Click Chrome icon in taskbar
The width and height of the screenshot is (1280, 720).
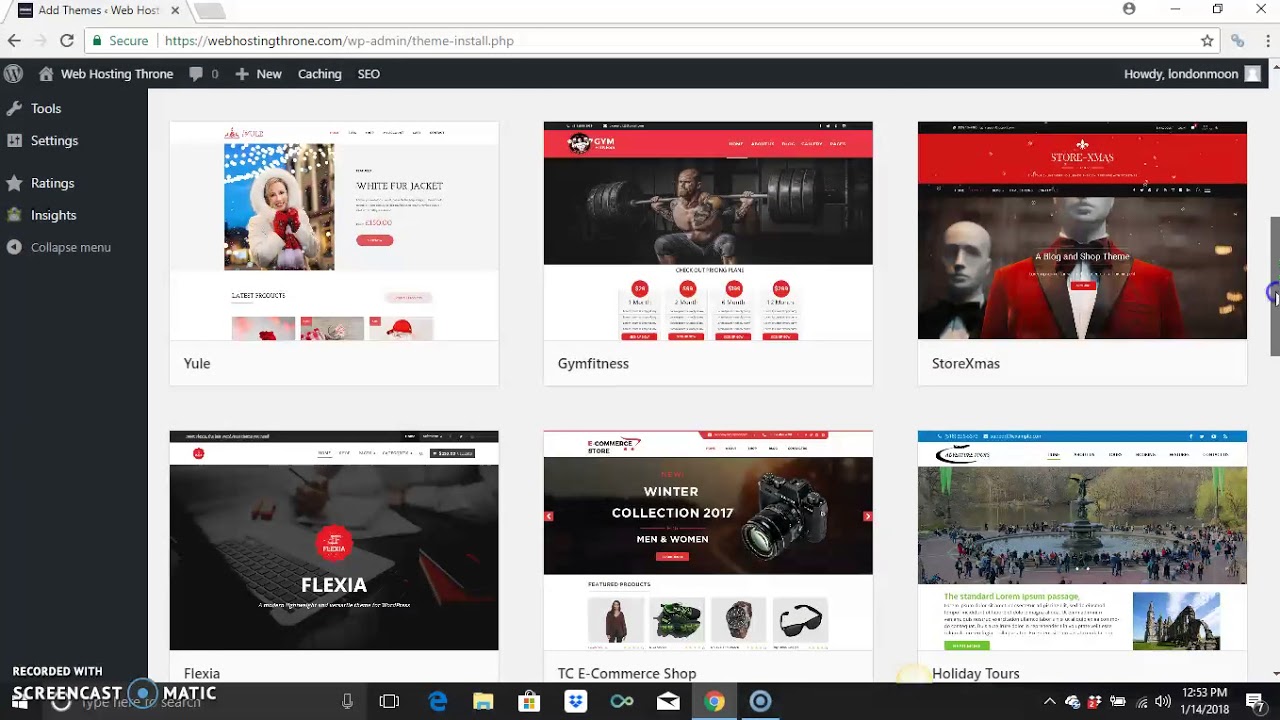[714, 701]
